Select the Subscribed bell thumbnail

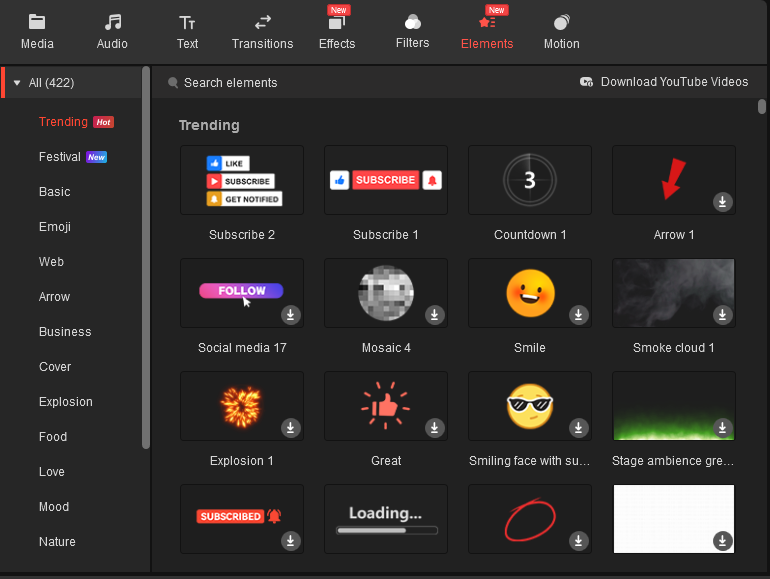tap(242, 519)
